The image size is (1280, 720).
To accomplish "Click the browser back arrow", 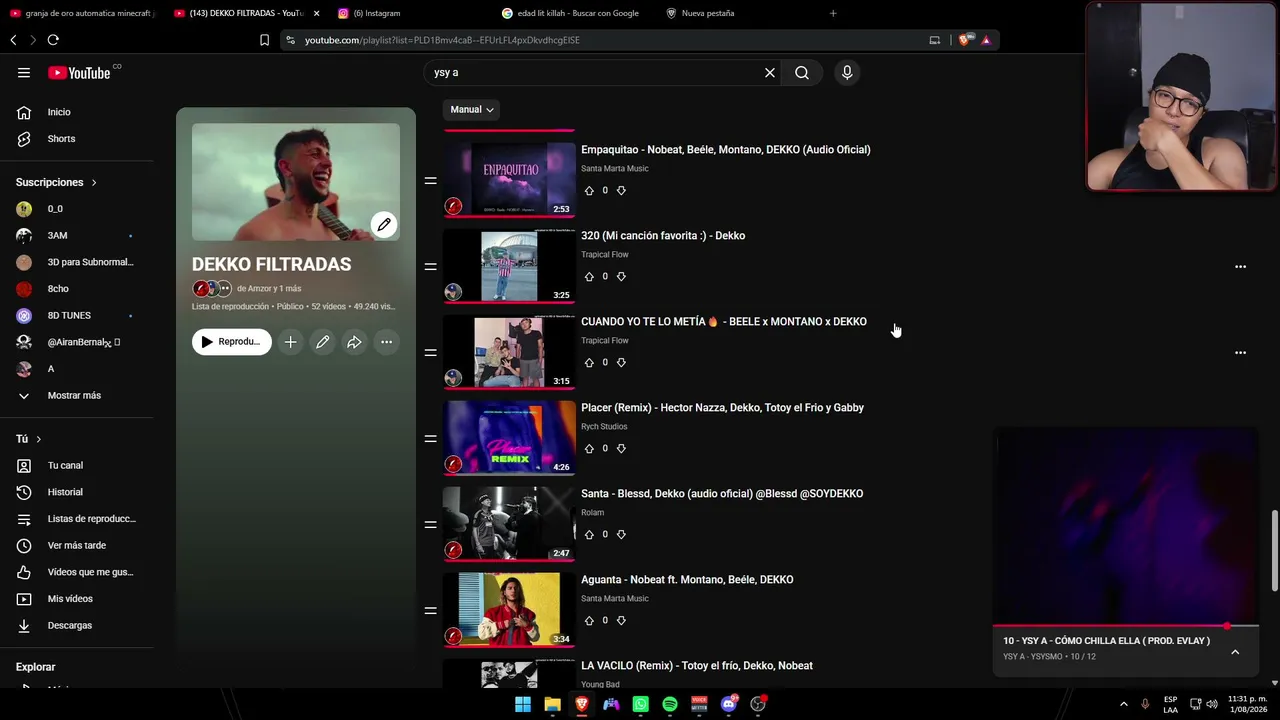I will (13, 40).
